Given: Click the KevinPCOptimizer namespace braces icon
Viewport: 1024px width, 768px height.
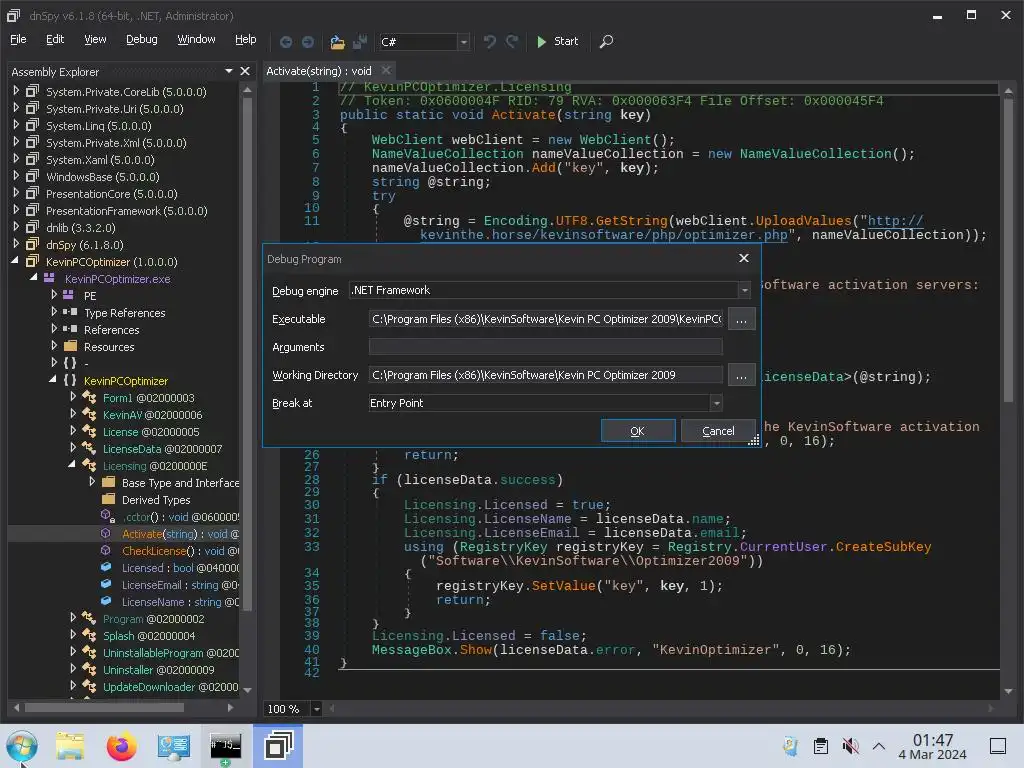Looking at the screenshot, I should coord(70,380).
